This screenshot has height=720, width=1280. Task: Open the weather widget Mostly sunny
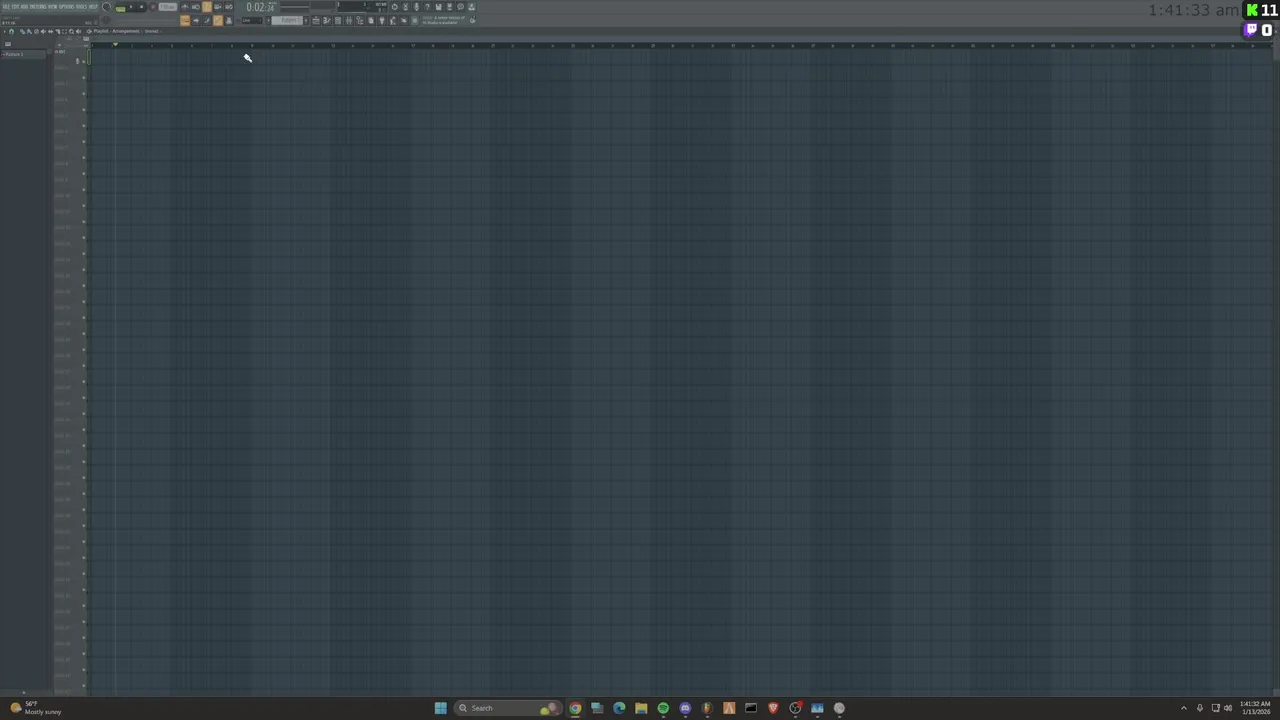tap(35, 708)
